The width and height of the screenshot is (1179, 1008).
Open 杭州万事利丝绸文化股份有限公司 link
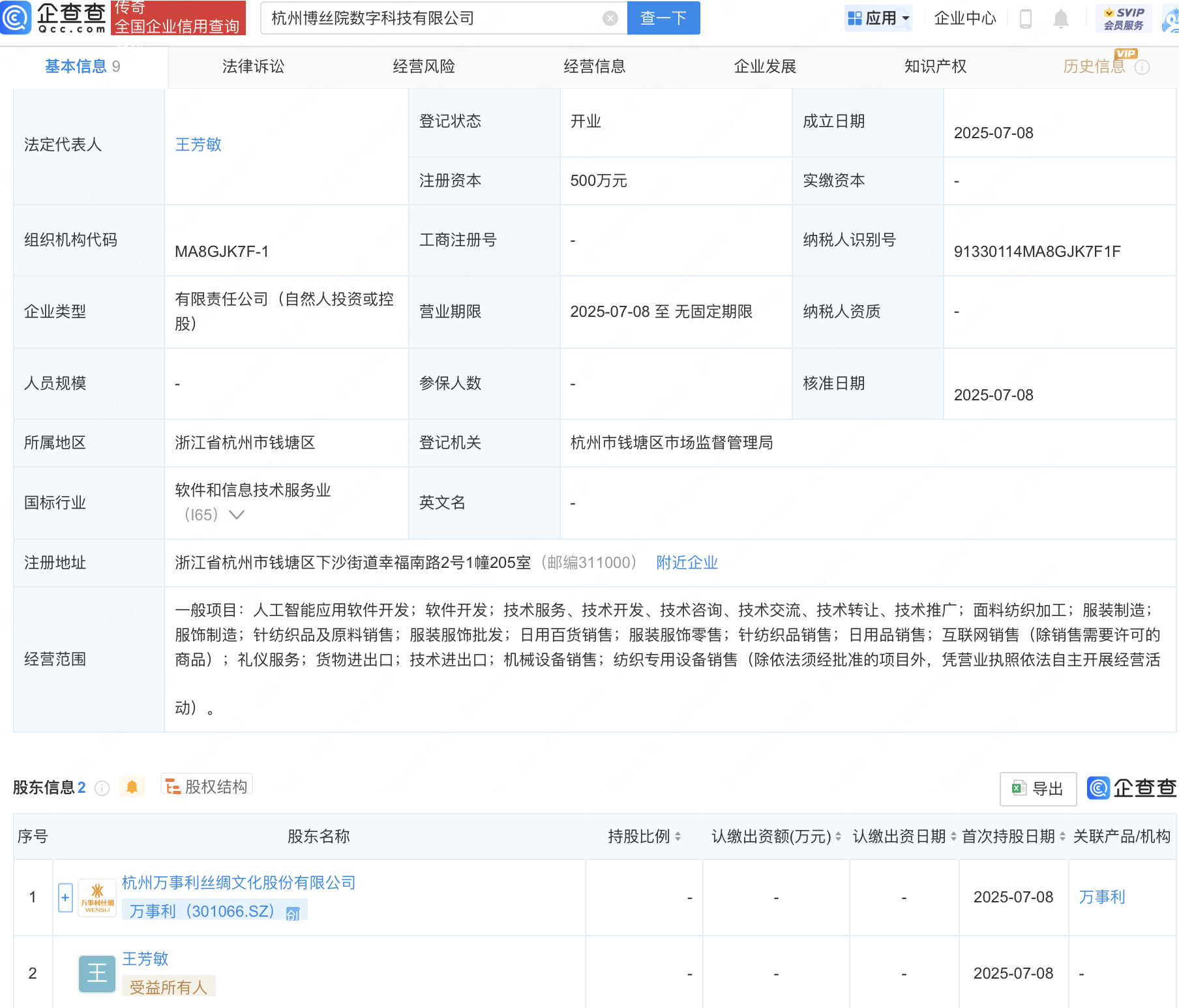click(239, 883)
